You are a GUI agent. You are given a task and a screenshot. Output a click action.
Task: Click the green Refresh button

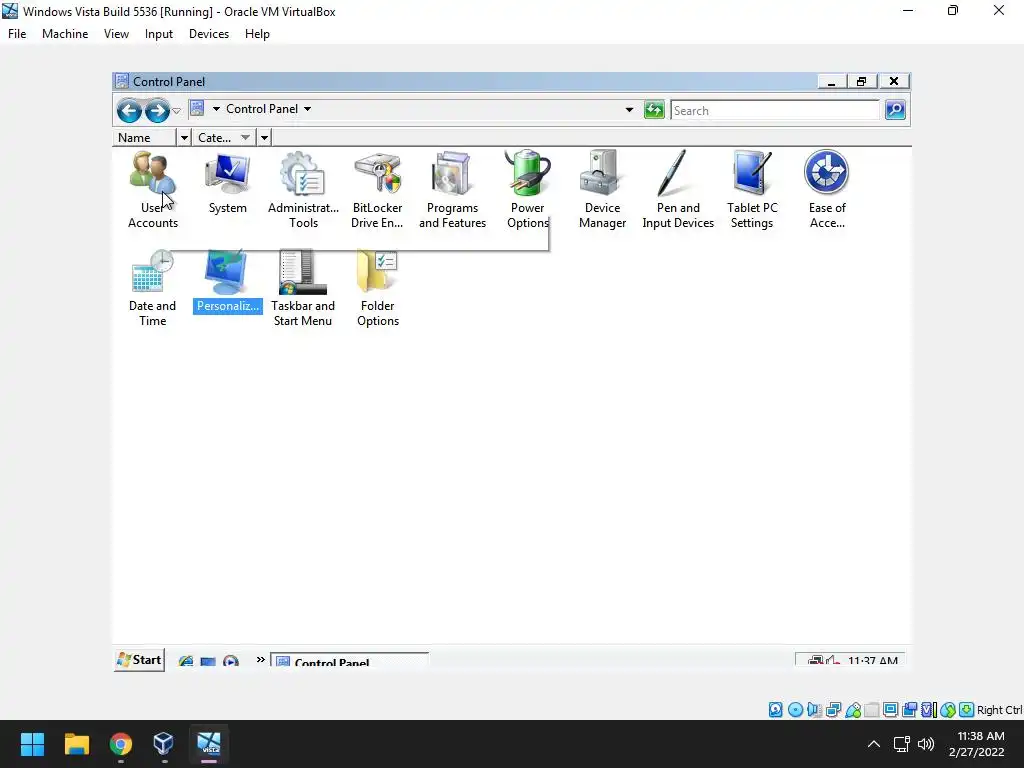click(654, 110)
